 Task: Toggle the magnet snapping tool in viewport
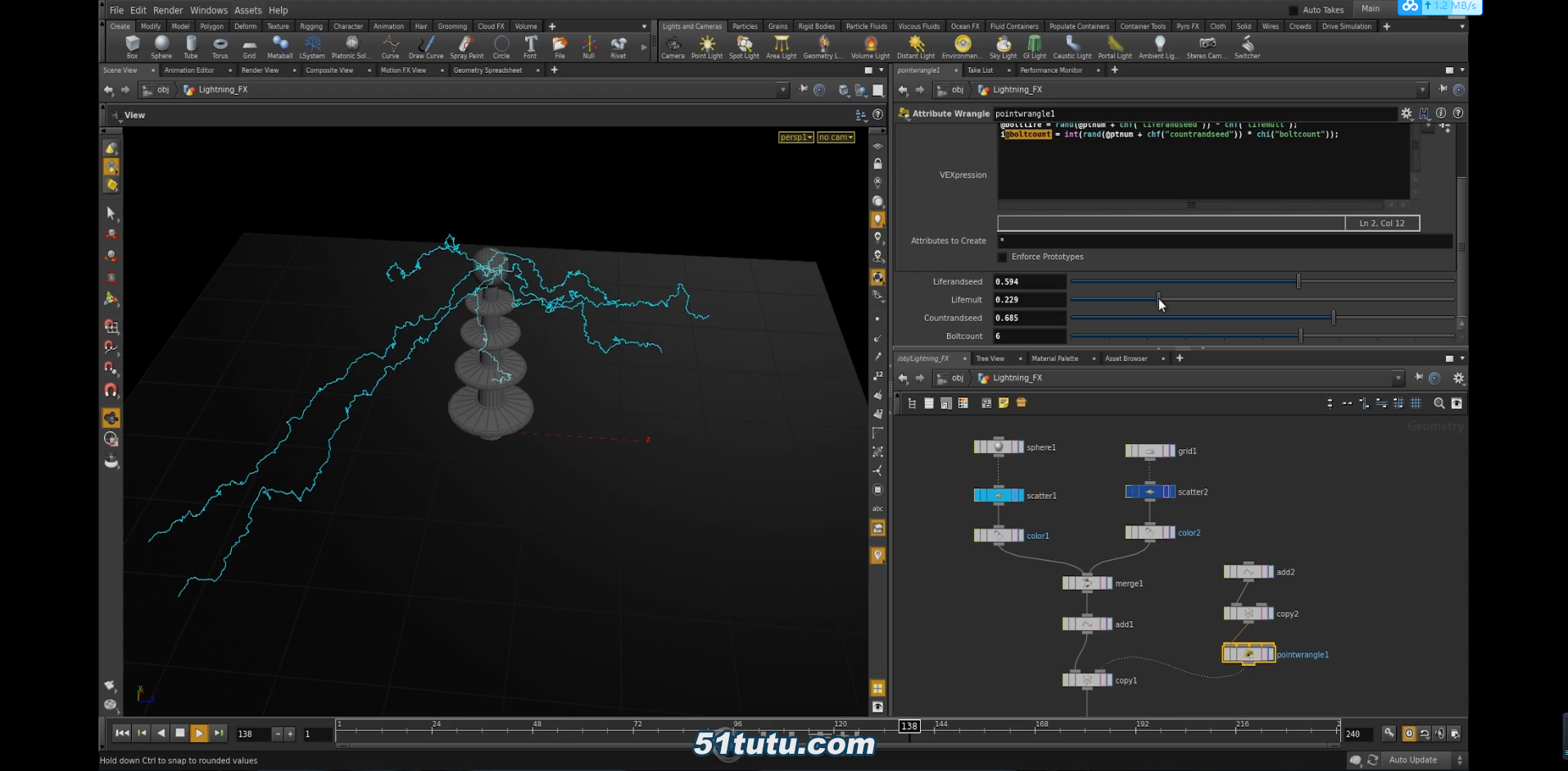(111, 390)
